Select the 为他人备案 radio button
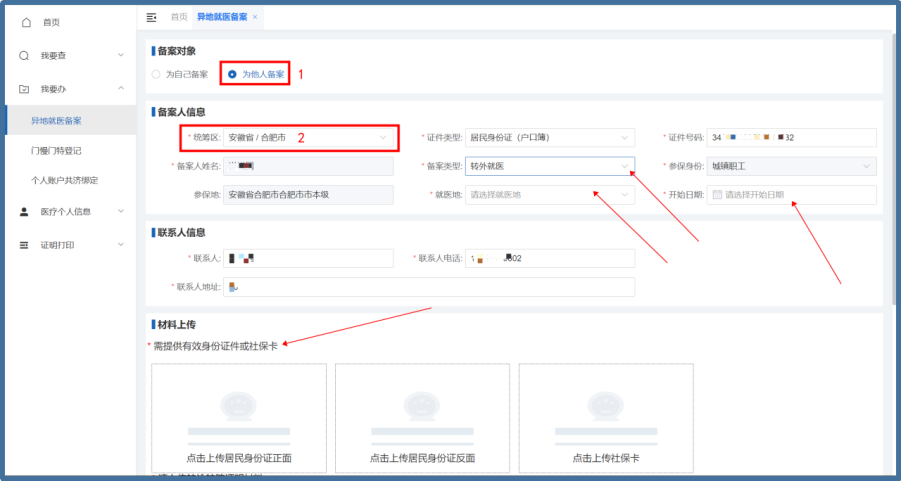 233,74
